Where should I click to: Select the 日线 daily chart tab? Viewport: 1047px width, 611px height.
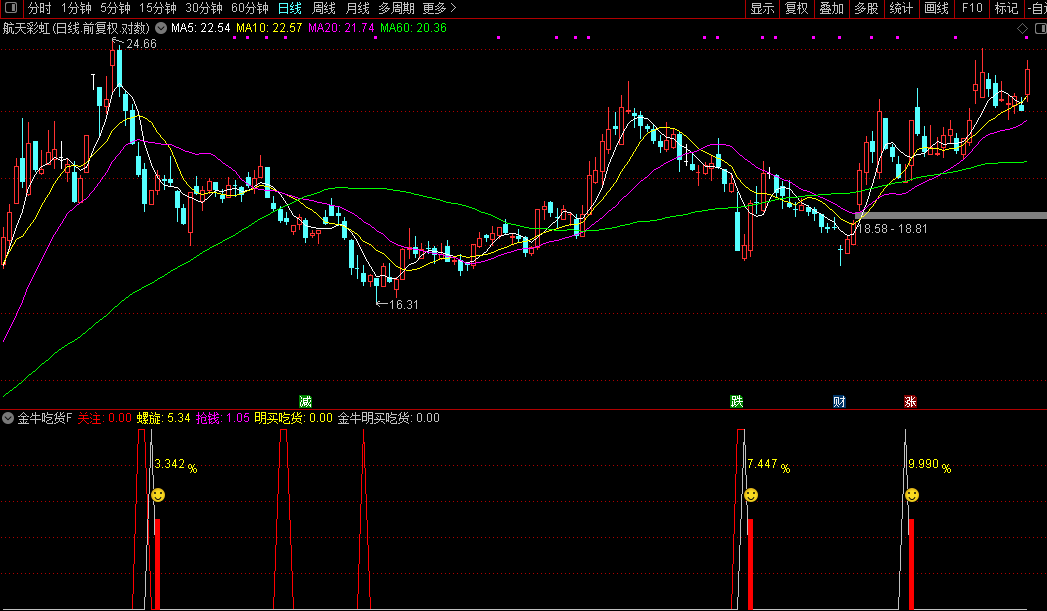click(290, 8)
